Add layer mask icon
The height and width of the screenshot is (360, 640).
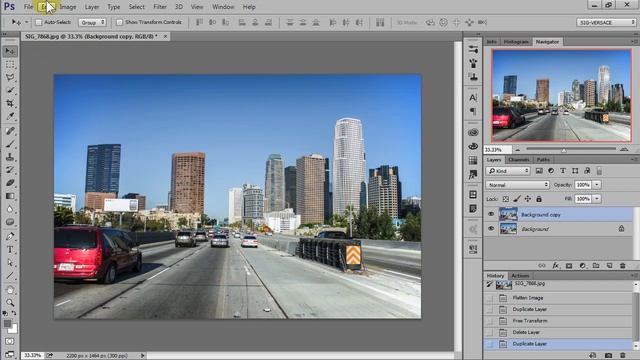(x=569, y=266)
